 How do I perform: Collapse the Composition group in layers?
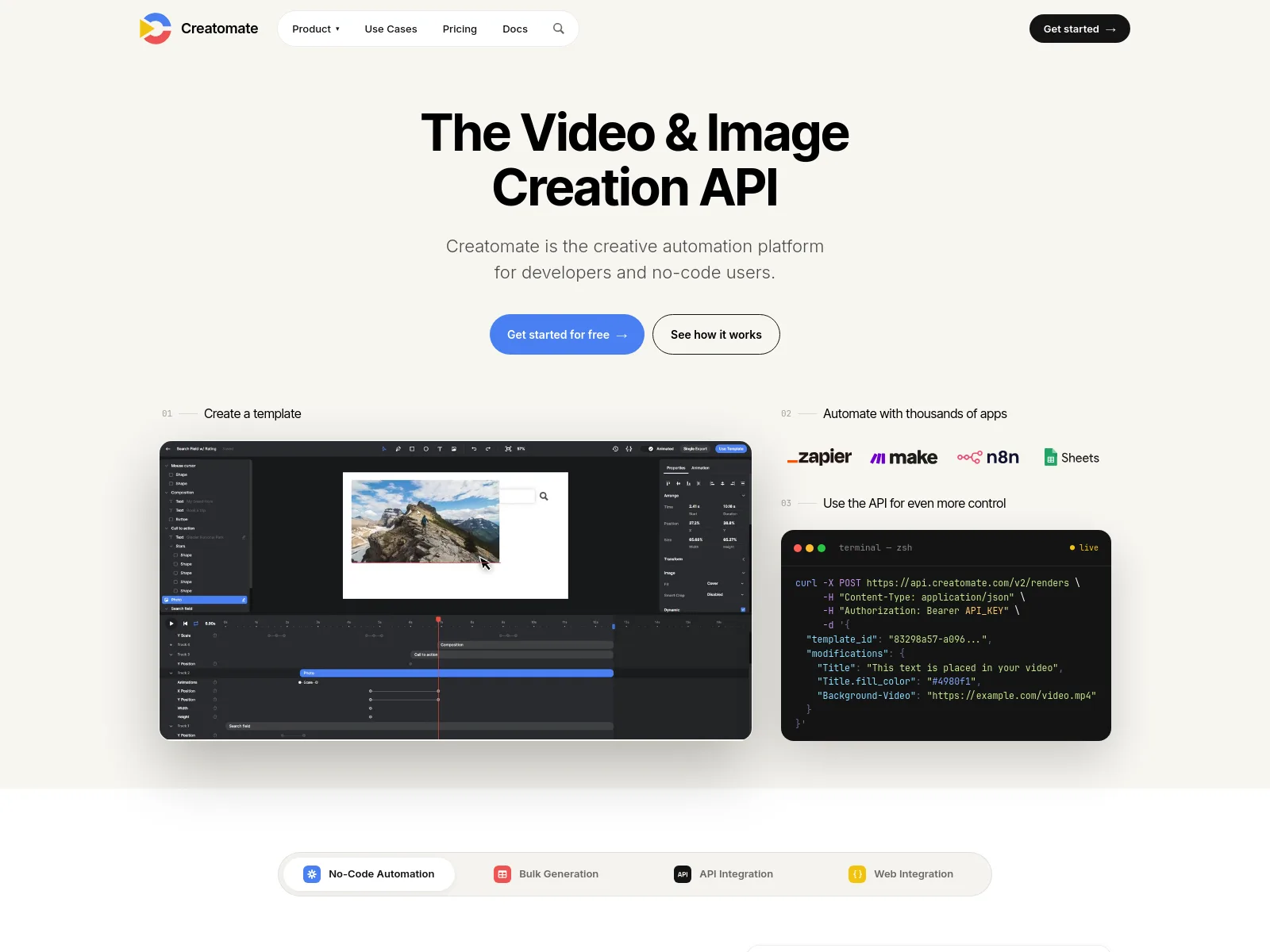tap(167, 493)
